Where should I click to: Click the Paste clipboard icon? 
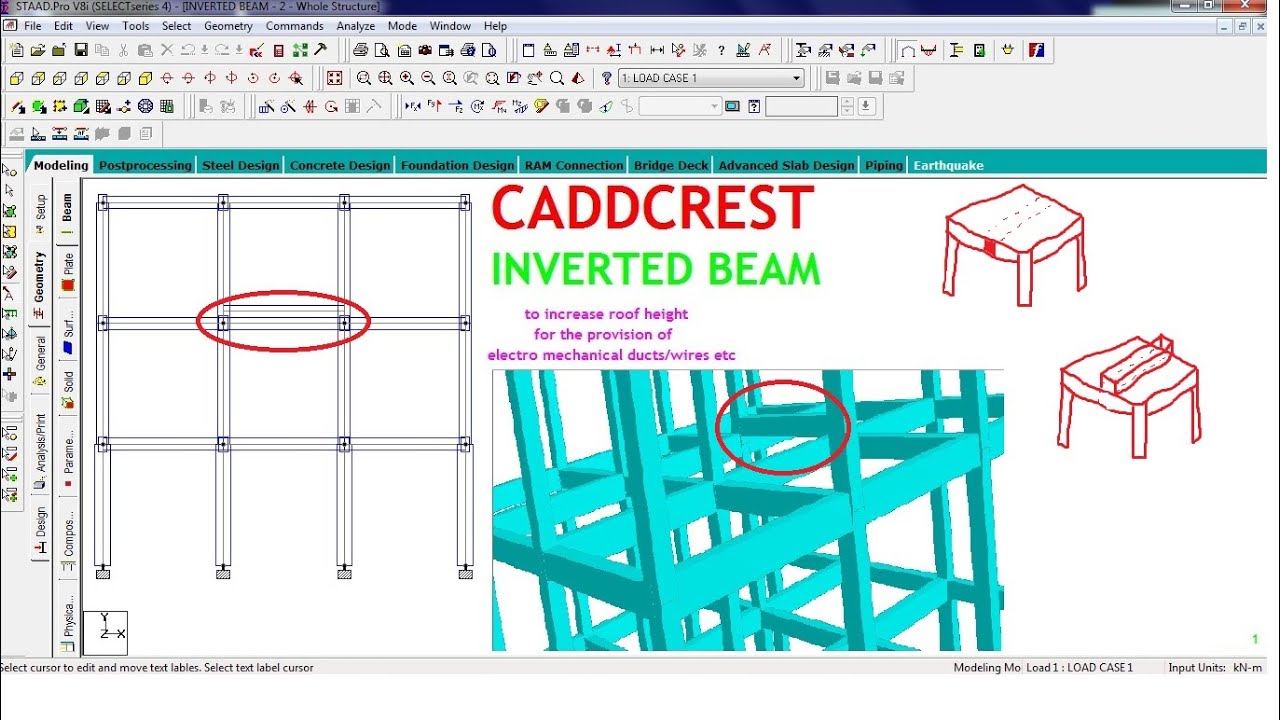coord(145,50)
